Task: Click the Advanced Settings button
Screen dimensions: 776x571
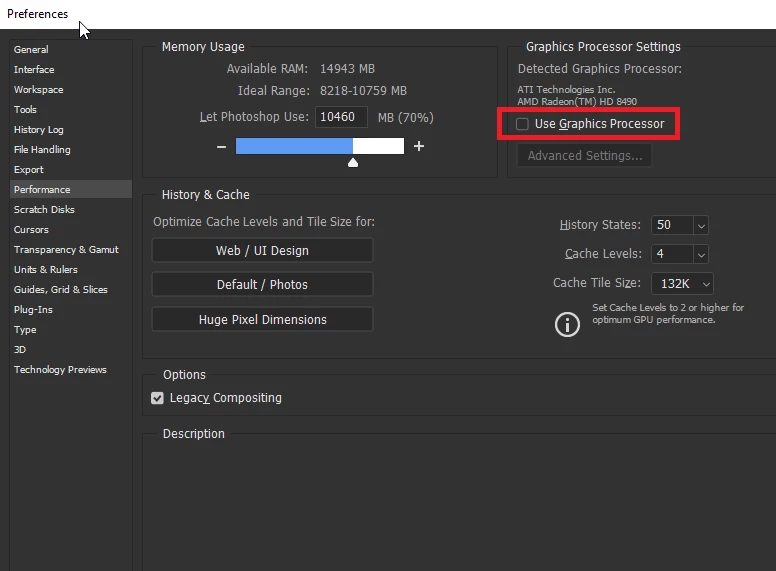Action: 584,156
